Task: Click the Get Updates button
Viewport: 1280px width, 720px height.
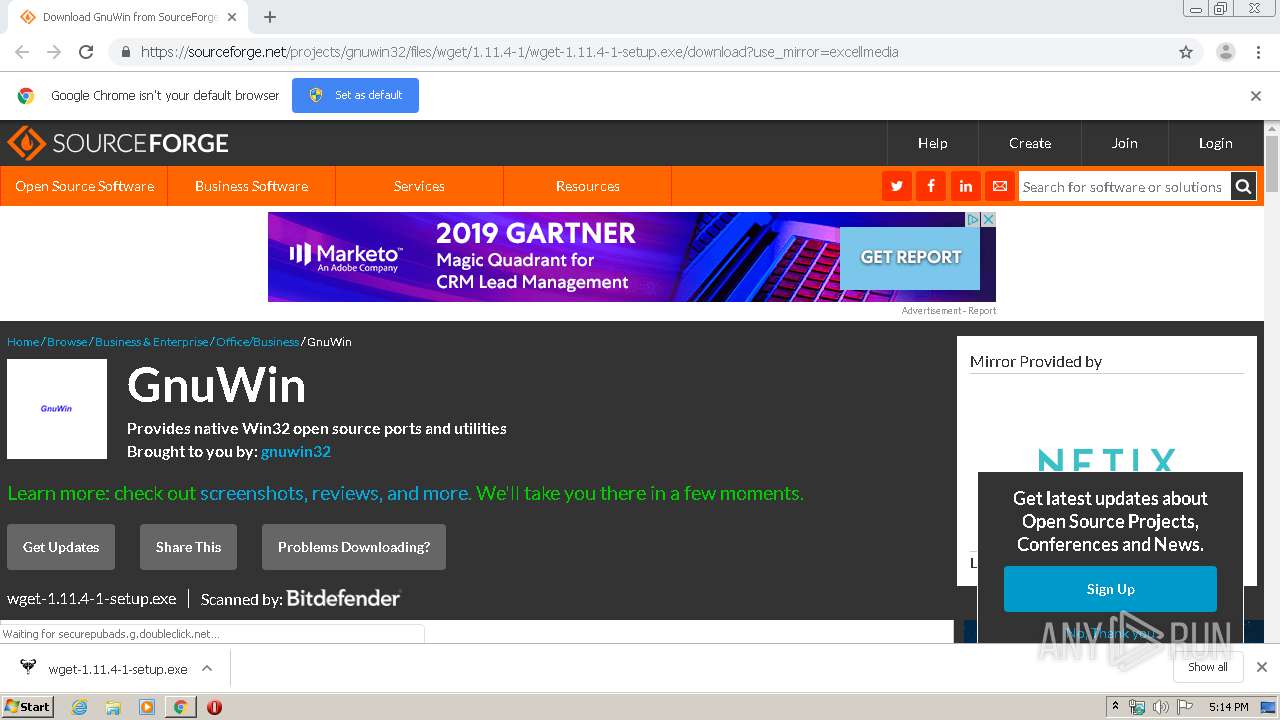Action: pos(61,547)
